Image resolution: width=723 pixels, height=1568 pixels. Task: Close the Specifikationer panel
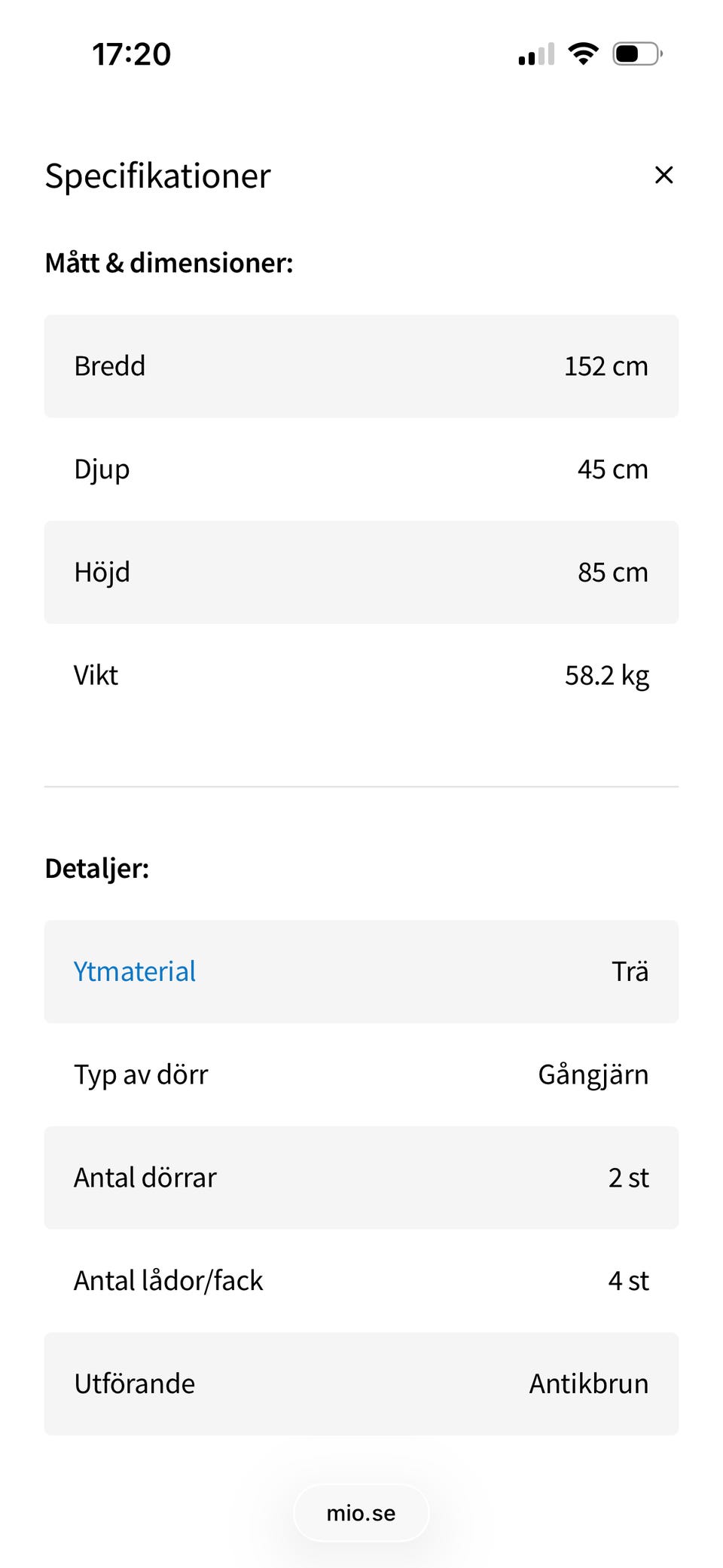click(664, 175)
